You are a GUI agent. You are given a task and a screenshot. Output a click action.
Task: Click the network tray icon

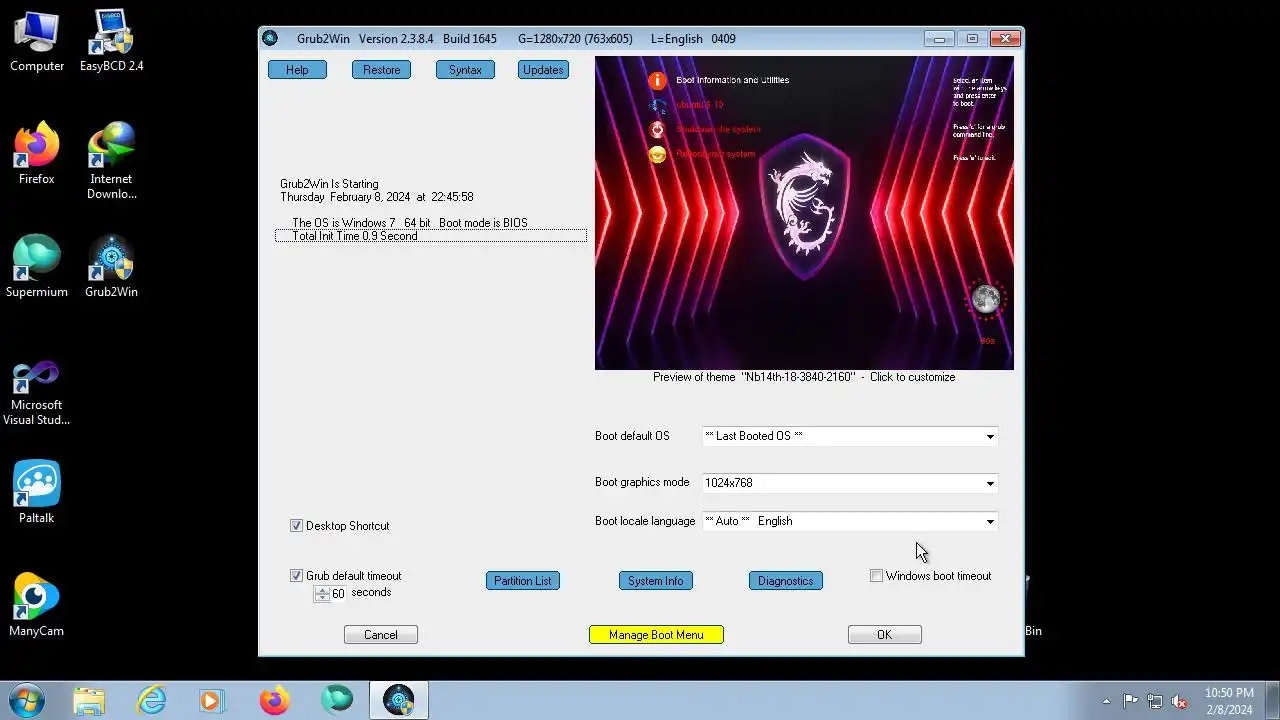1155,701
